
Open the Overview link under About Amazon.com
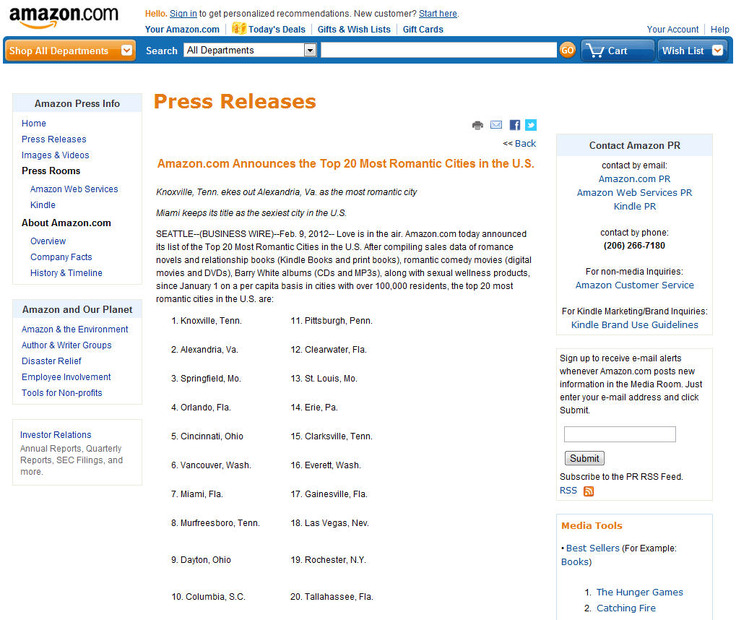pos(48,241)
